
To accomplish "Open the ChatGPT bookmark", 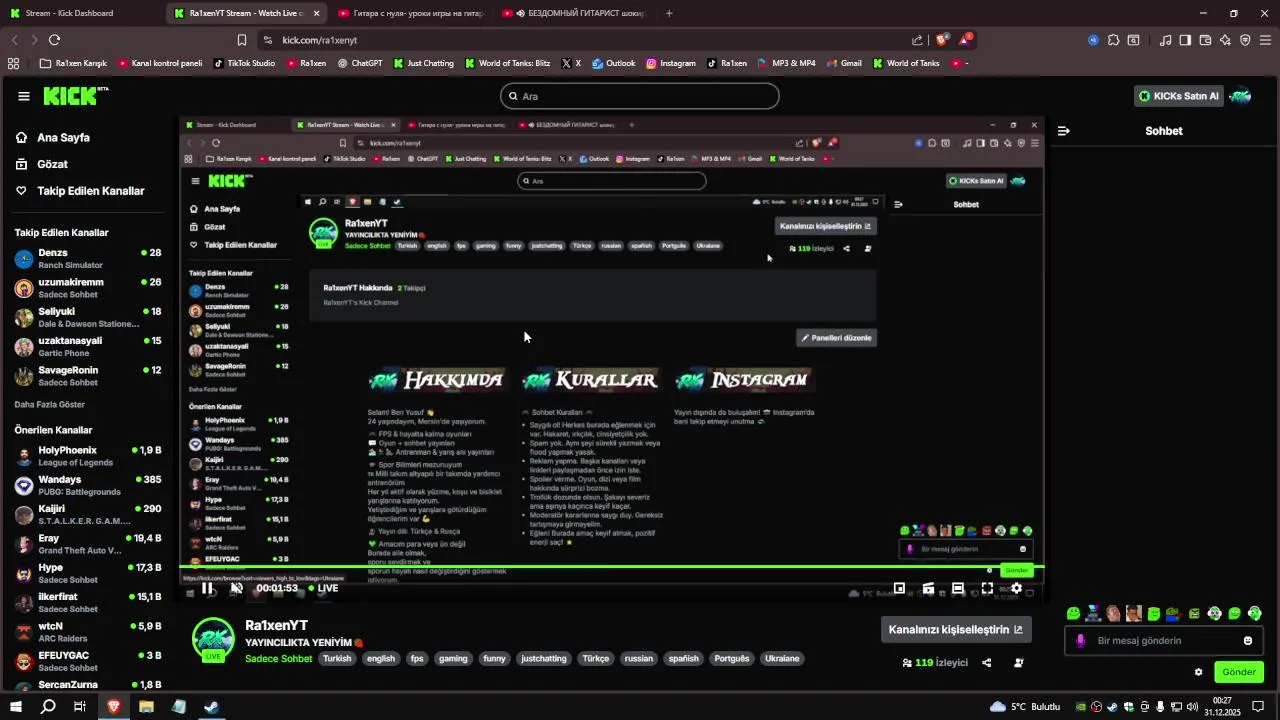I will (360, 63).
